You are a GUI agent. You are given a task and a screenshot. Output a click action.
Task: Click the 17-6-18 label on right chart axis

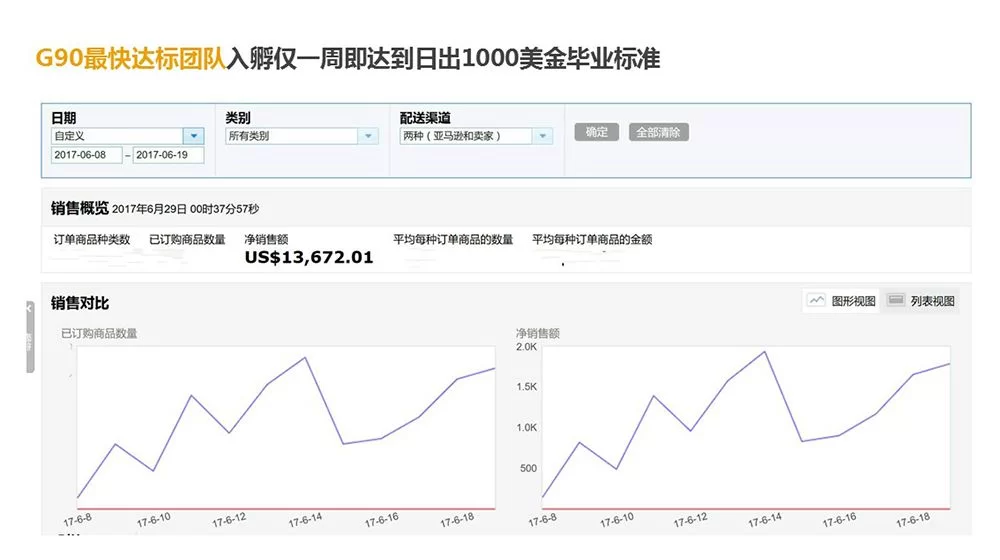point(915,520)
